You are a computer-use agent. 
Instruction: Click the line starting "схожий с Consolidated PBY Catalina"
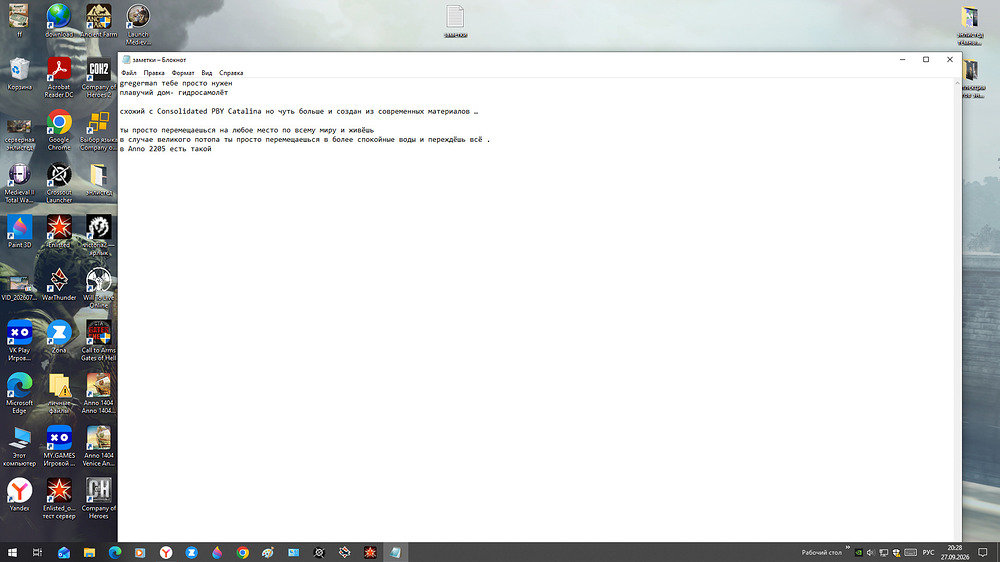pos(298,111)
